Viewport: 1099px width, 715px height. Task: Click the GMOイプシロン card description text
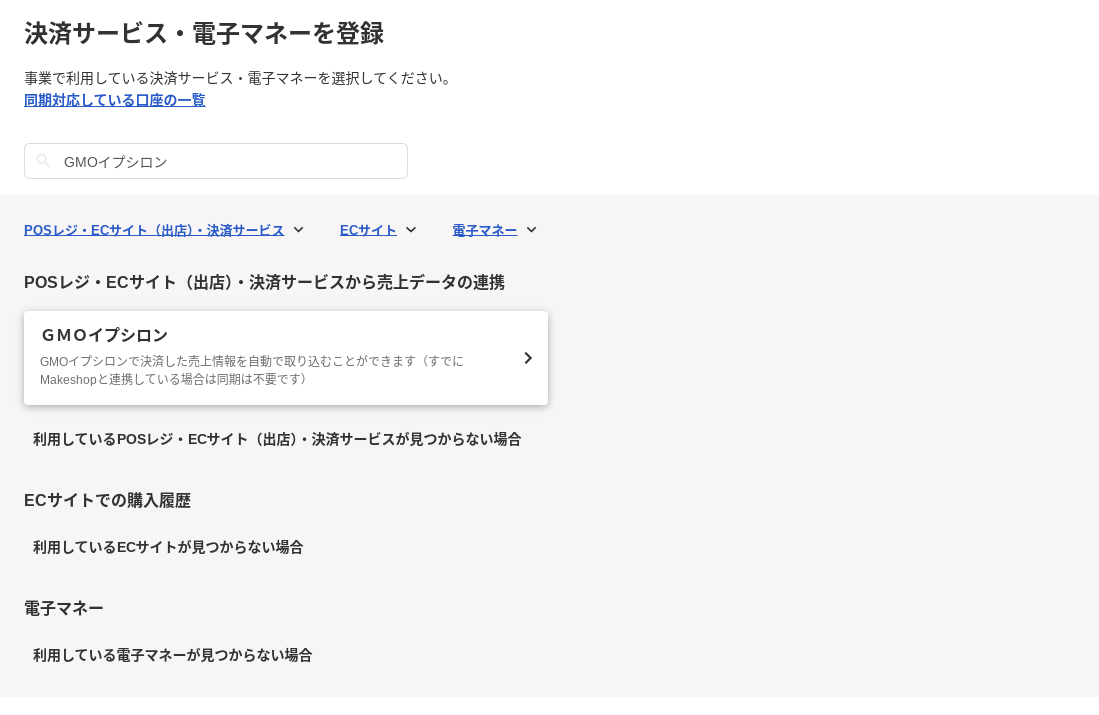point(252,370)
